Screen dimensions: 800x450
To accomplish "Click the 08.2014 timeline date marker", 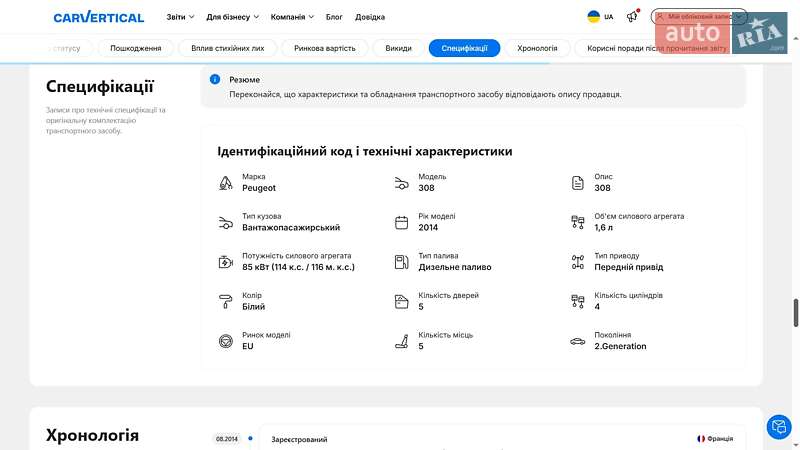I will pyautogui.click(x=227, y=438).
